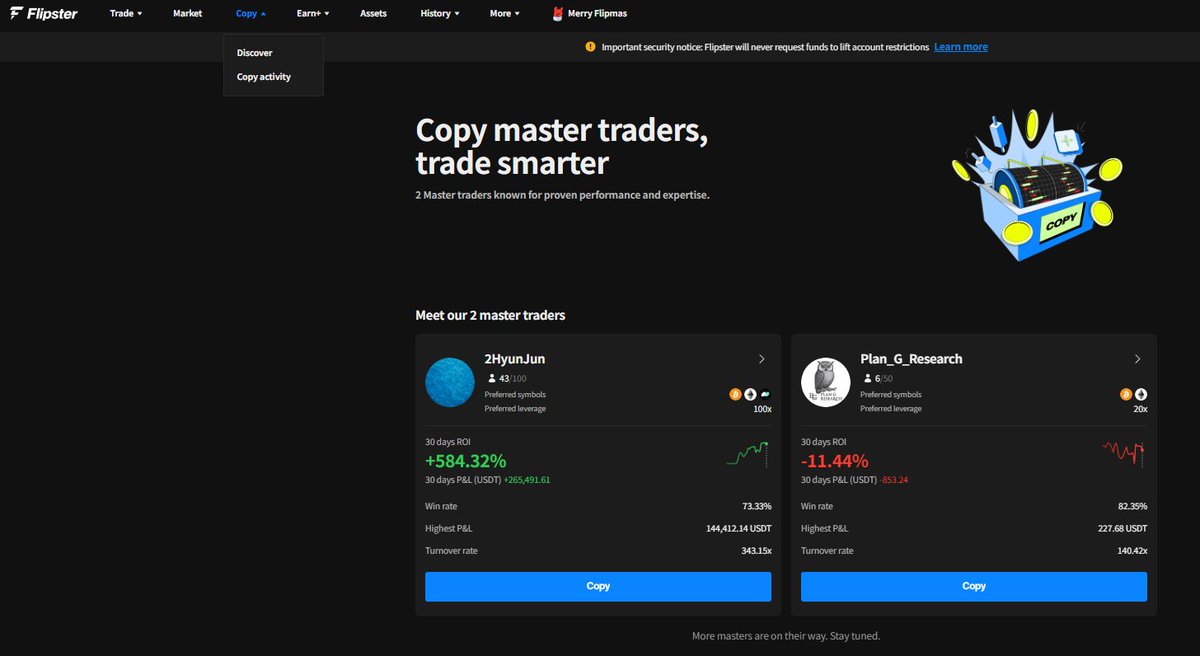Viewport: 1200px width, 656px height.
Task: Click the Meet our 2 master traders heading
Action: 490,315
